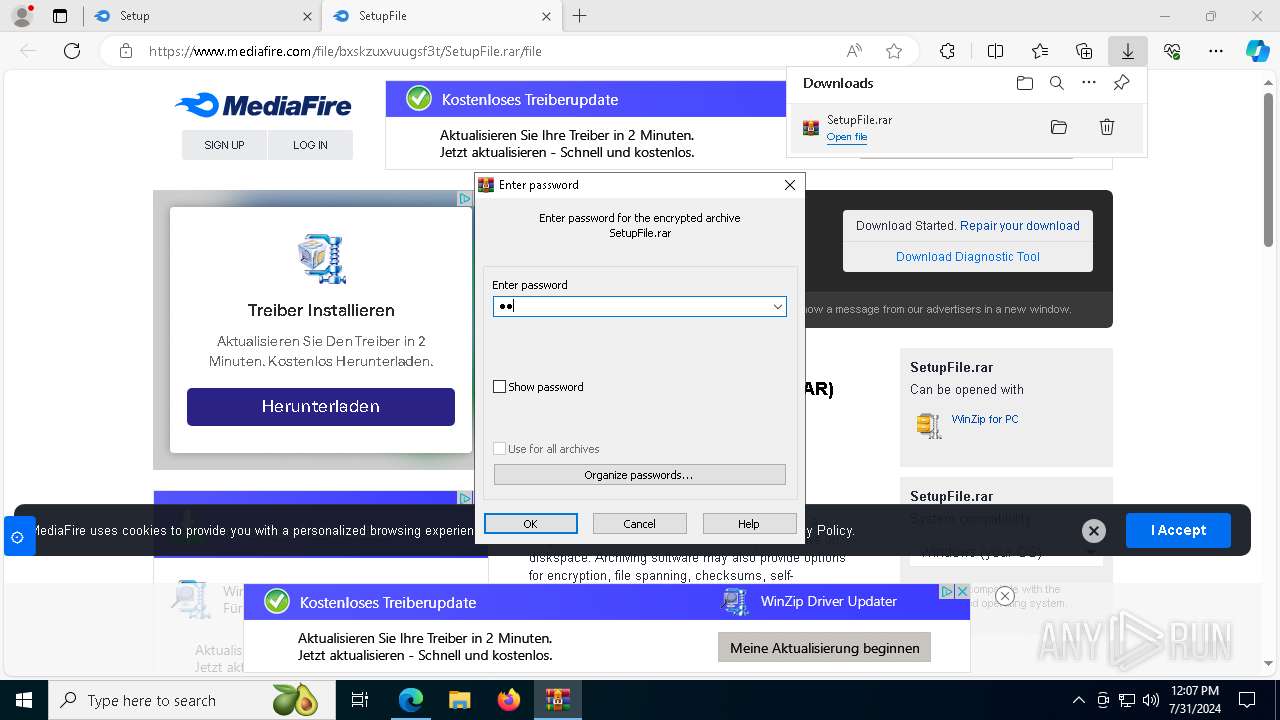
Task: Click the MediaFire logo
Action: (263, 105)
